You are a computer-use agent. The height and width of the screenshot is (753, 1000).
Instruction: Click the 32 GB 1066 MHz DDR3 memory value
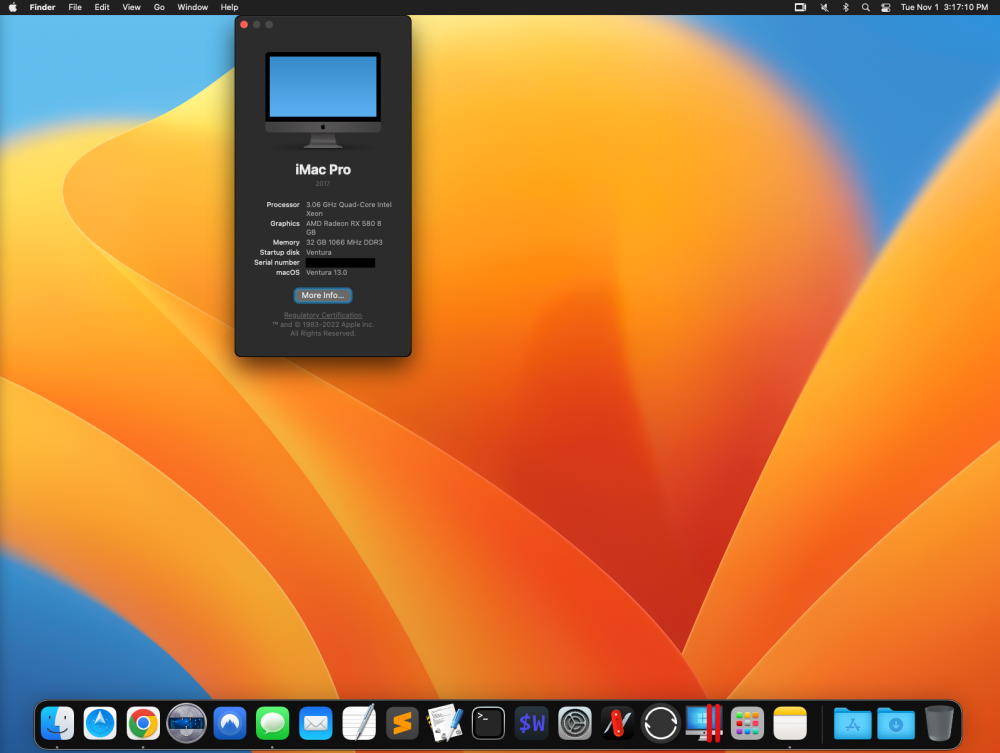[x=344, y=242]
